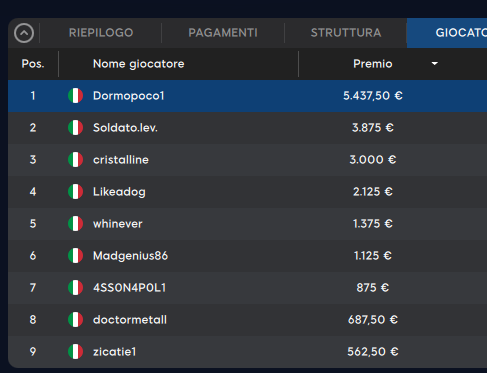Switch to the Riepilogo tab
The image size is (487, 373).
coord(101,33)
